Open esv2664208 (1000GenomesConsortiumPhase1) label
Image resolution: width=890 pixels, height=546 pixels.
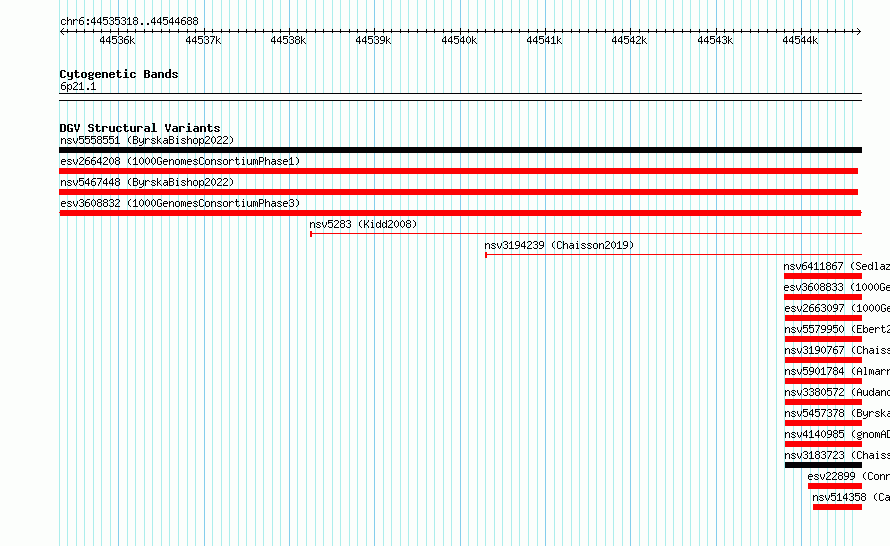[x=180, y=161]
